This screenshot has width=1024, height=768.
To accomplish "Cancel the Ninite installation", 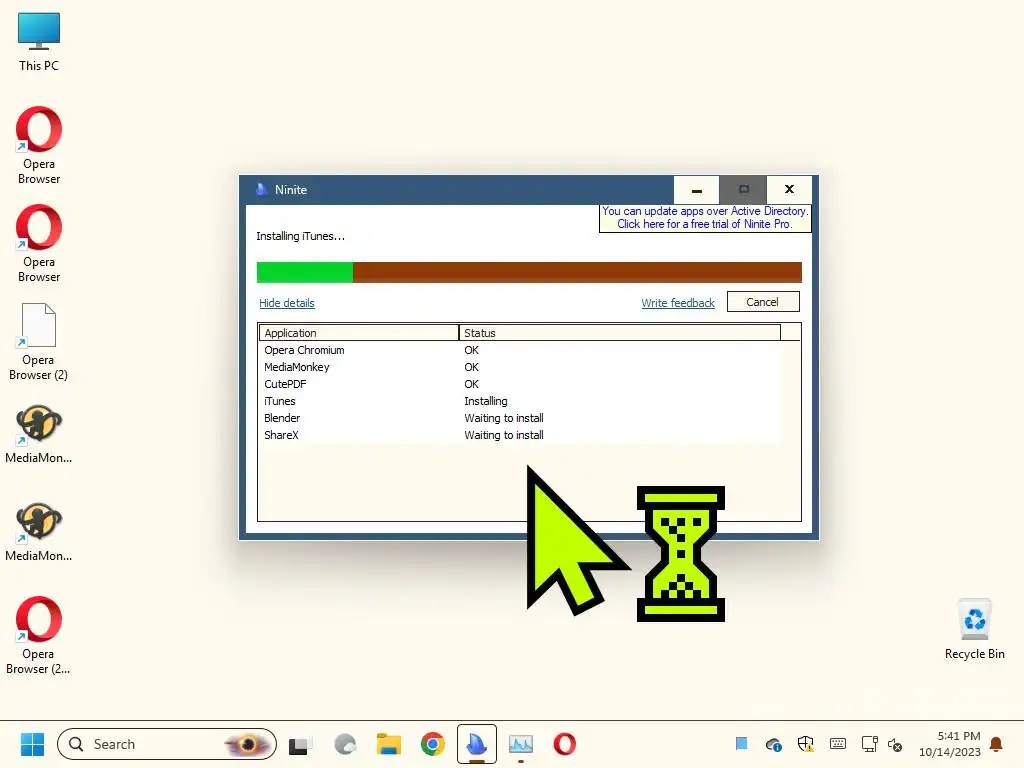I will click(x=763, y=302).
